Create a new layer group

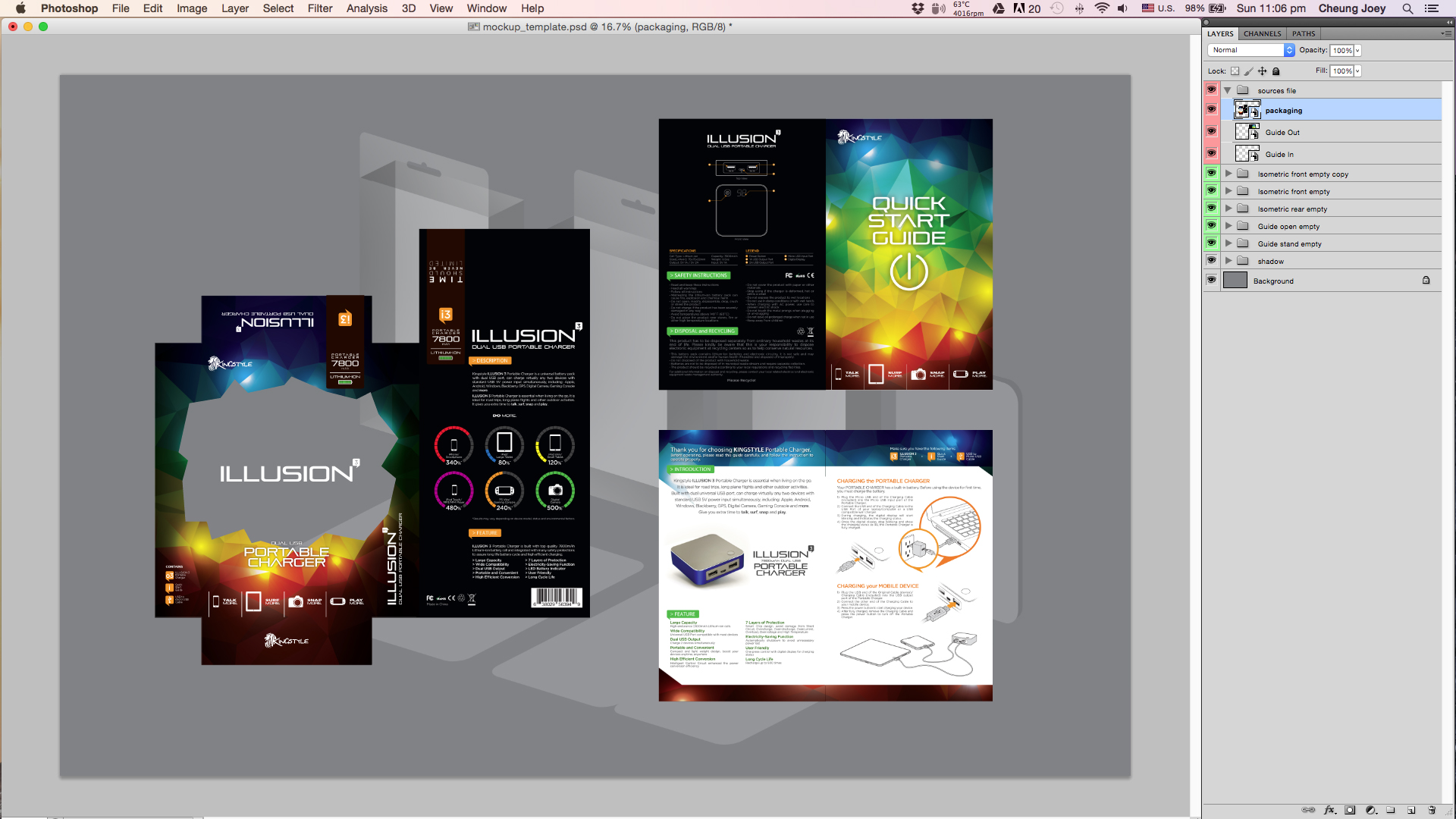(1391, 810)
